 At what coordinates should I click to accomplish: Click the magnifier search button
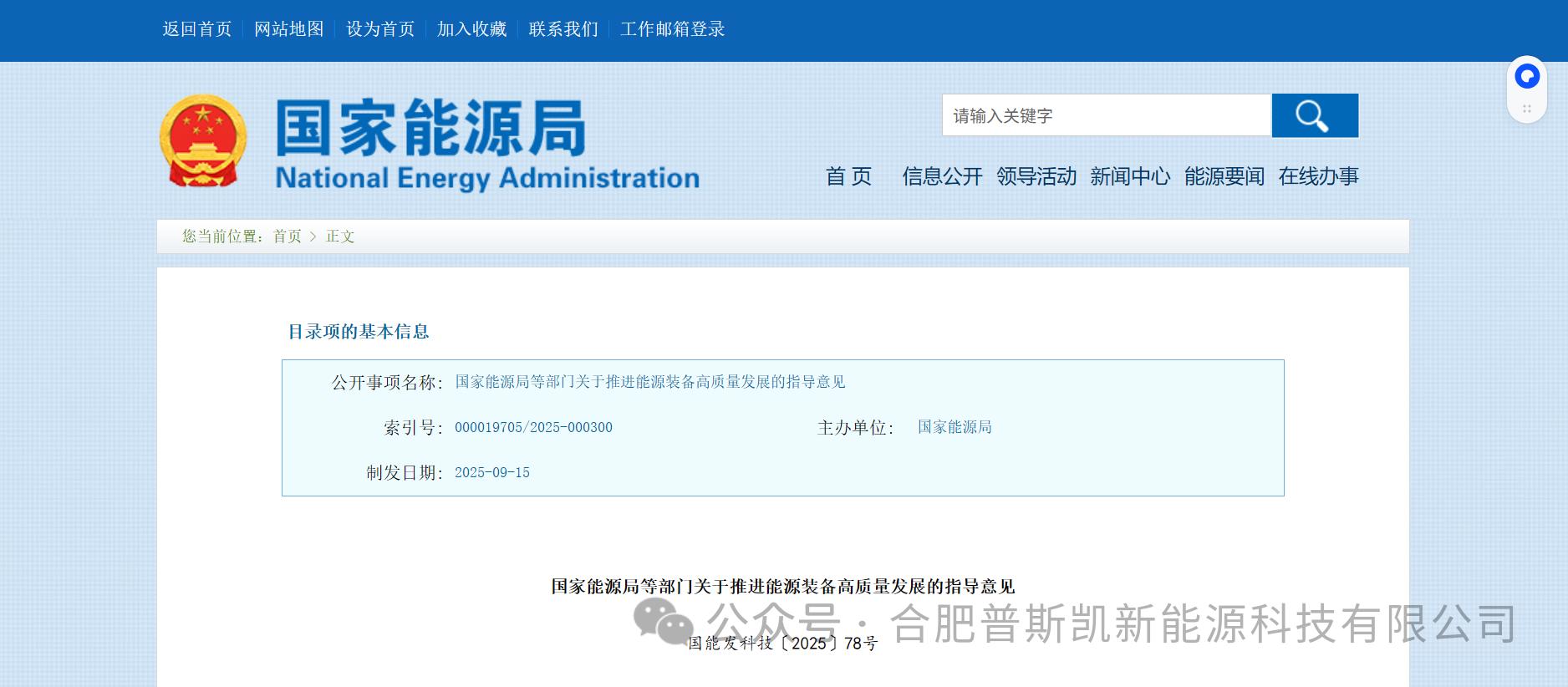[1314, 115]
